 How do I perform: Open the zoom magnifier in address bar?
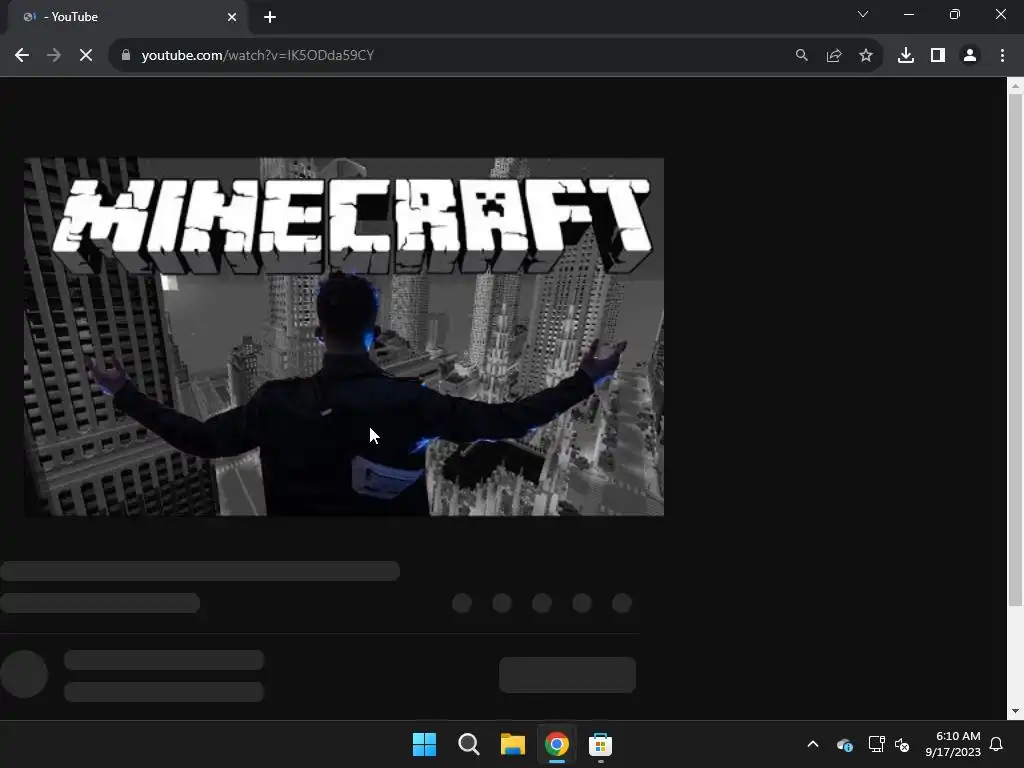801,56
